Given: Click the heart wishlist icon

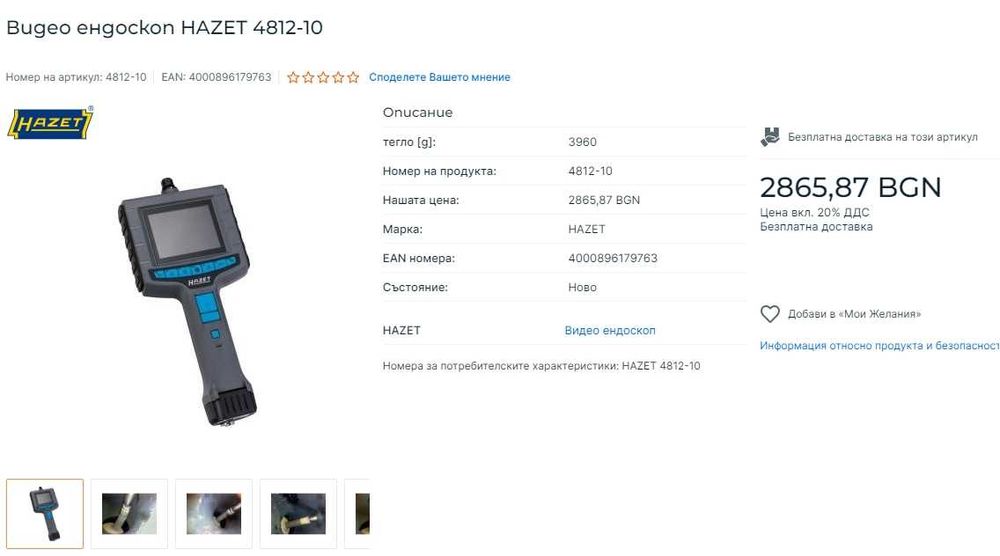Looking at the screenshot, I should (x=770, y=314).
